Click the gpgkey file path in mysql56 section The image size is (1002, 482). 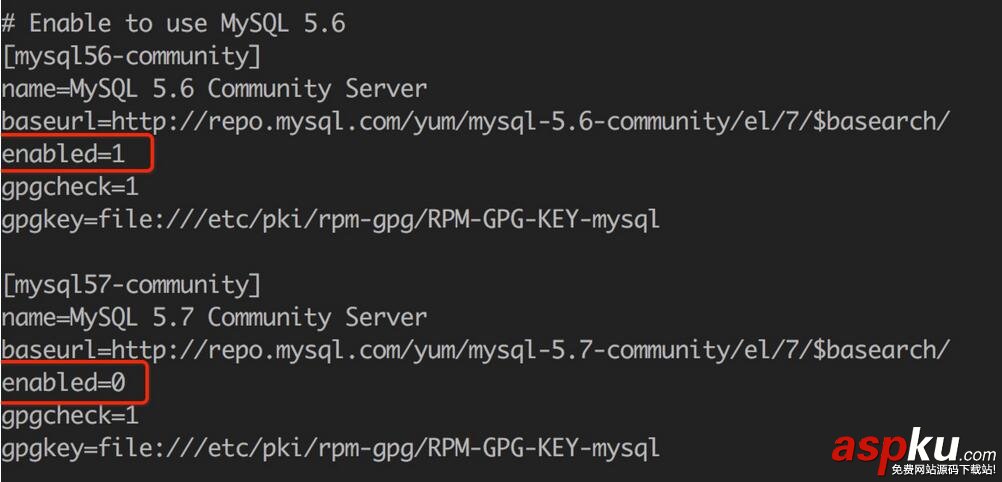tap(330, 219)
